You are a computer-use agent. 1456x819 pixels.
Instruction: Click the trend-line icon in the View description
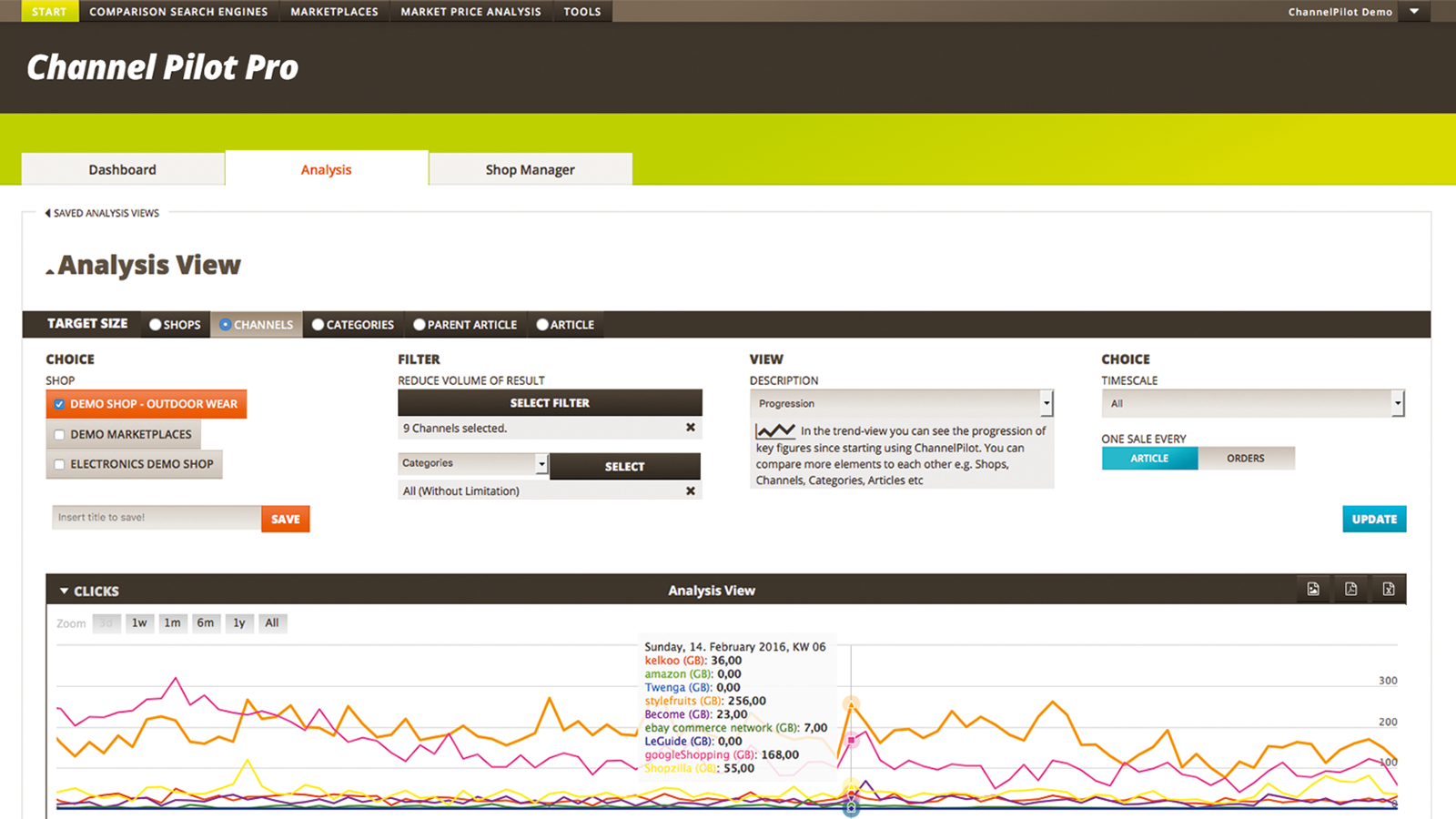[x=775, y=430]
